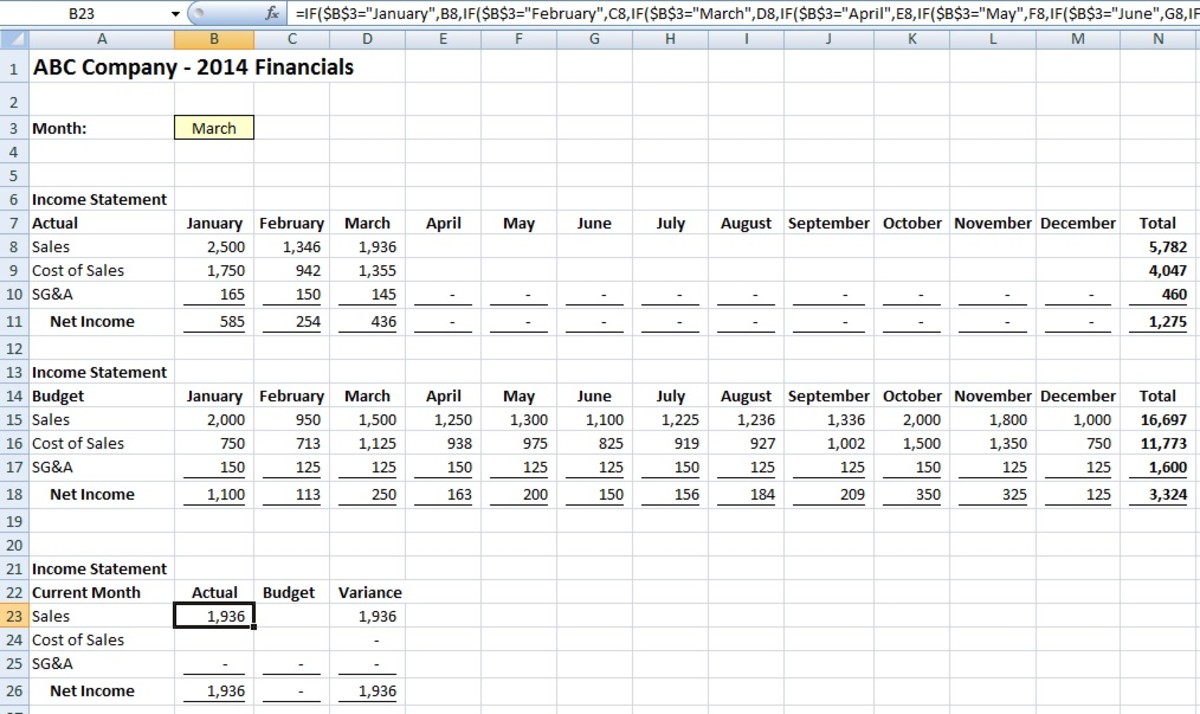Click Budget Total Net Income 3,324
Screen dimensions: 1200x714
(1168, 494)
